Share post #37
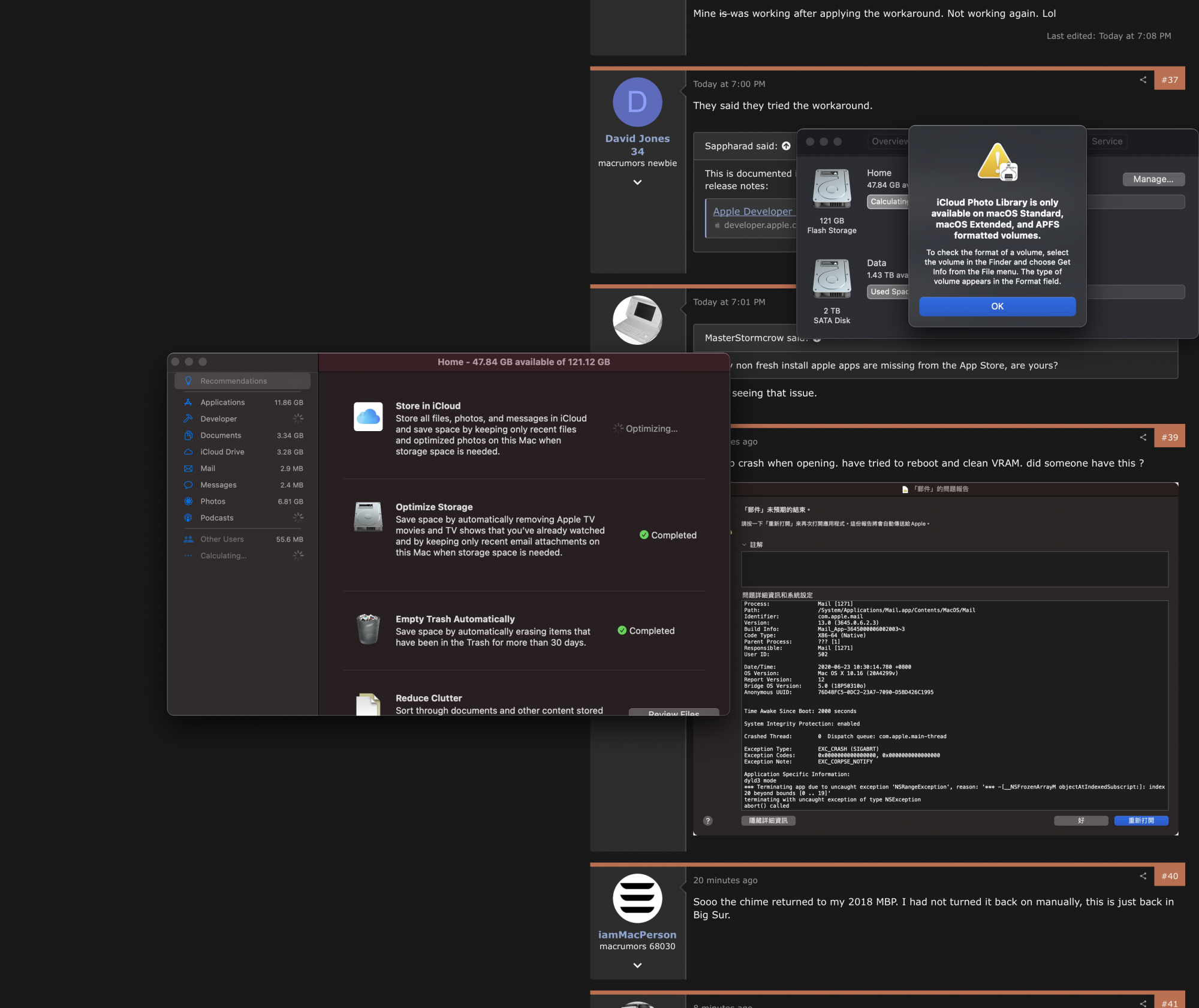 1143,80
